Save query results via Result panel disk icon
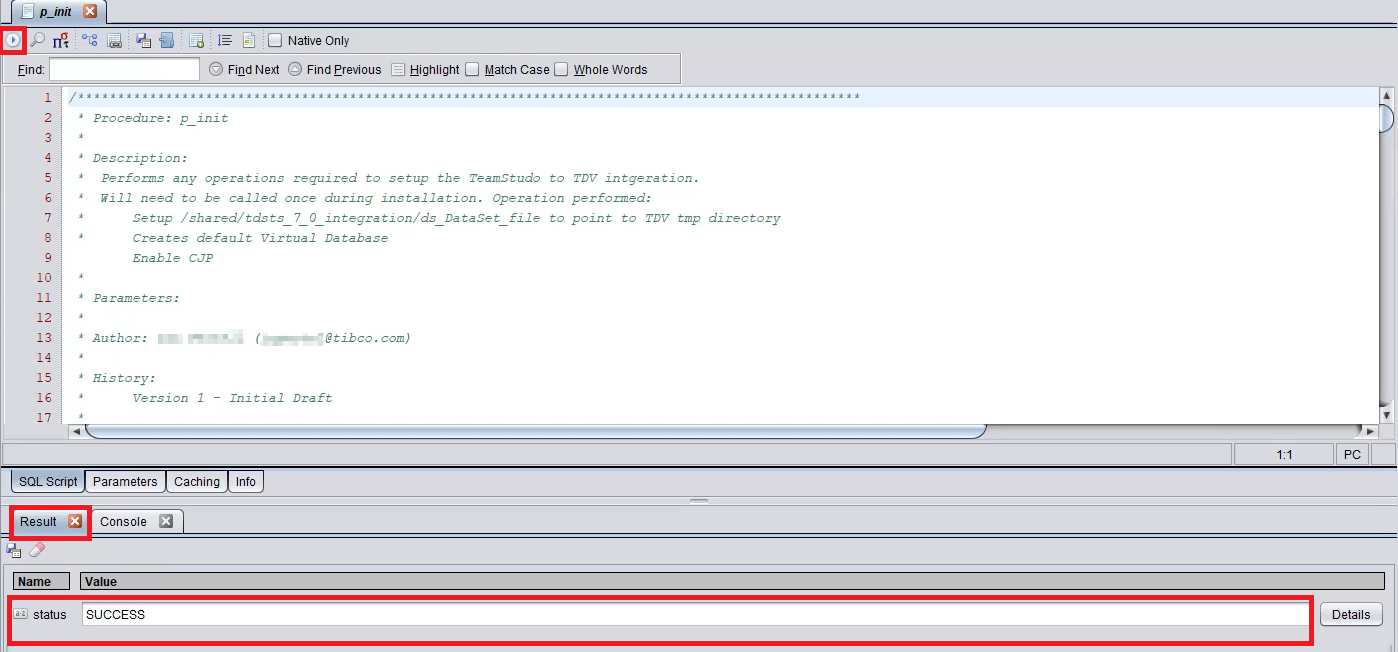Viewport: 1398px width, 652px height. 13,551
